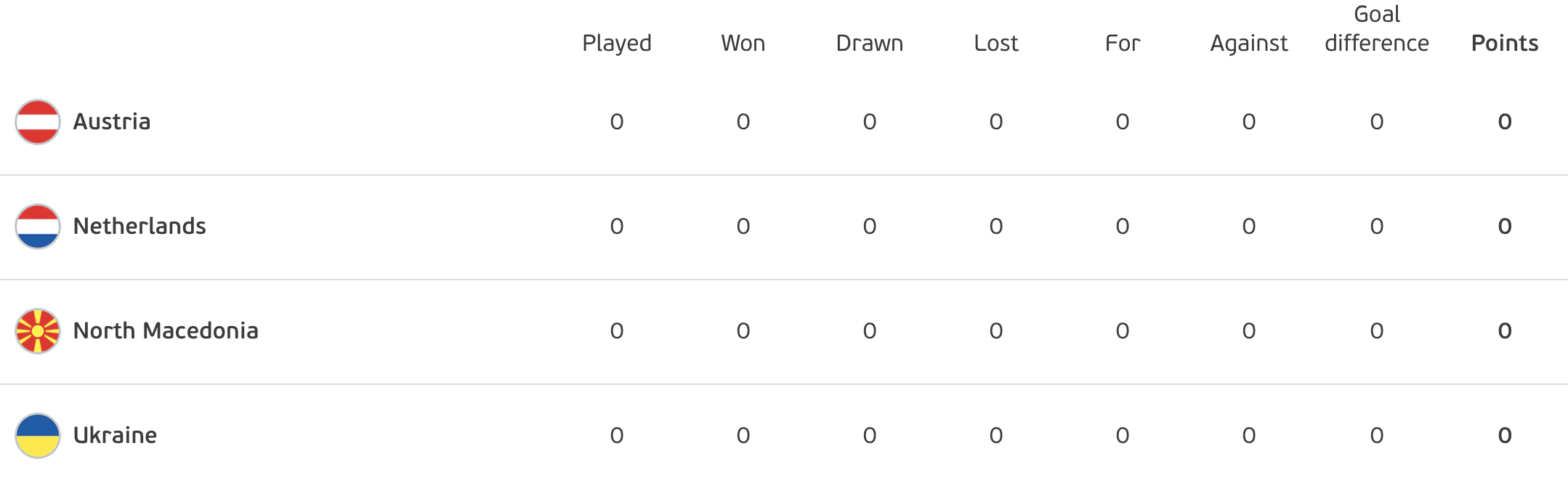Viewport: 1568px width, 504px height.
Task: Click Netherlands' Played value
Action: [x=617, y=226]
